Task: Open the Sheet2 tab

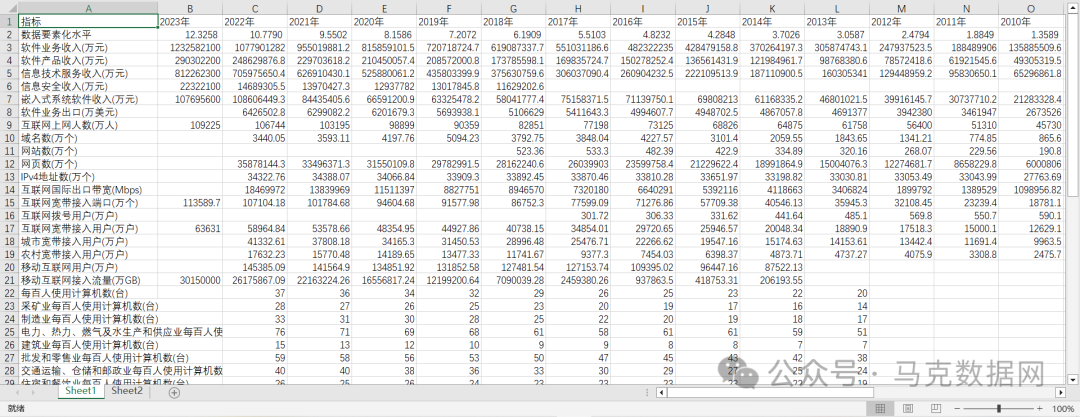Action: [127, 391]
